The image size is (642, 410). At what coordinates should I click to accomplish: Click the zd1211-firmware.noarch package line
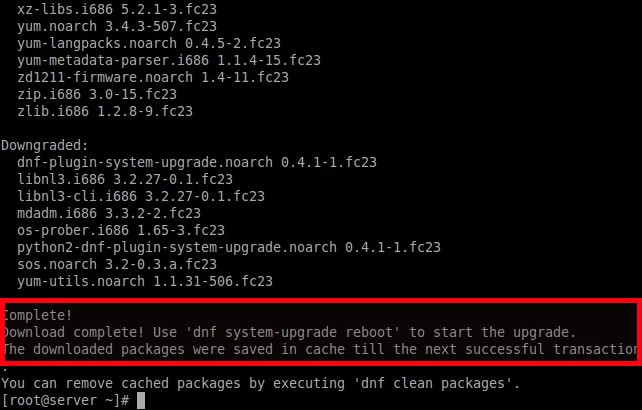pos(153,77)
